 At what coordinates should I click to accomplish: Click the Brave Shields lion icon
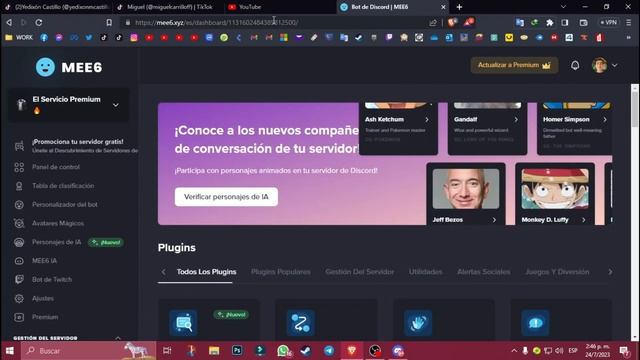pos(451,22)
